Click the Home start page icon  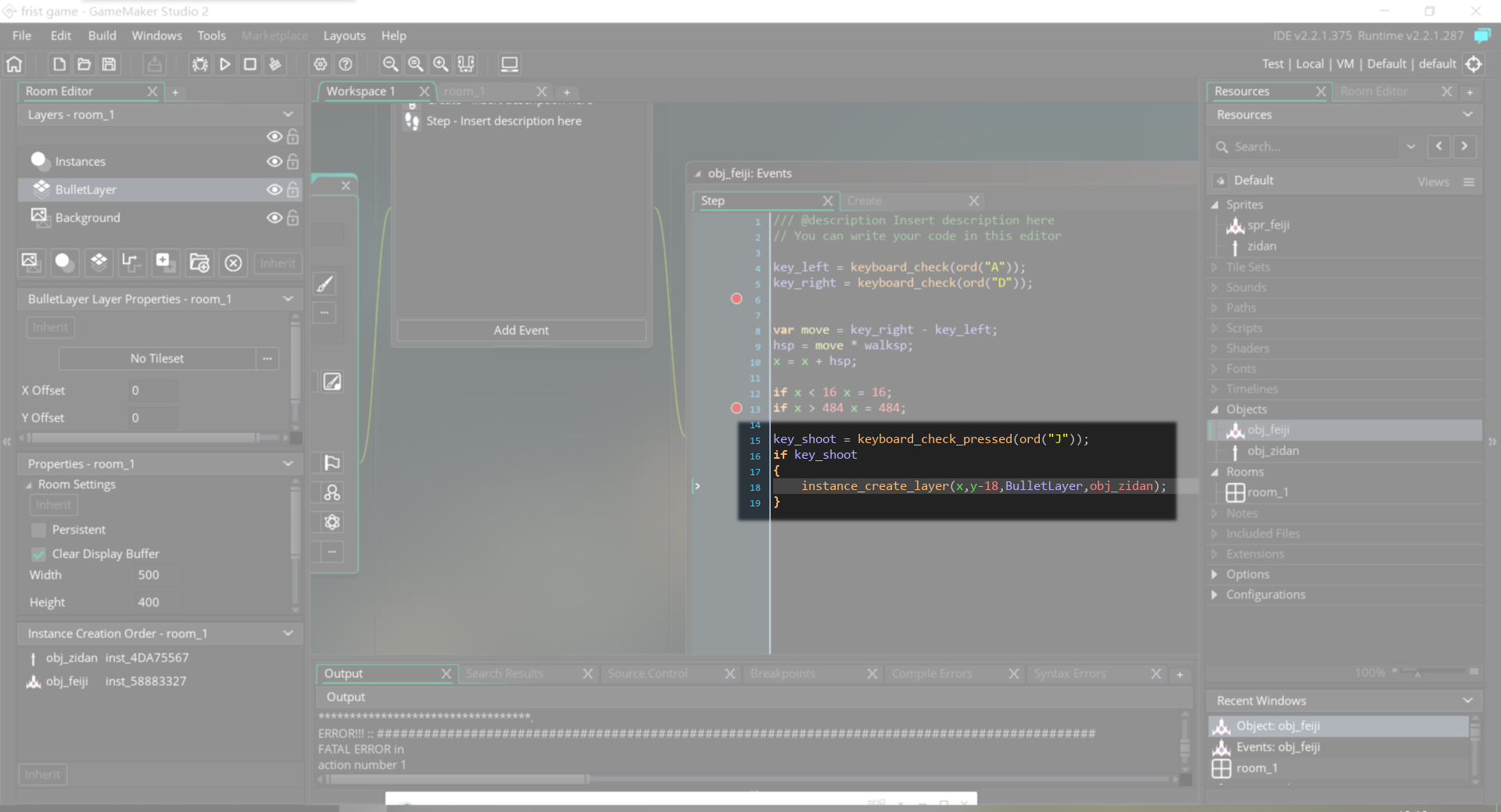pos(15,64)
